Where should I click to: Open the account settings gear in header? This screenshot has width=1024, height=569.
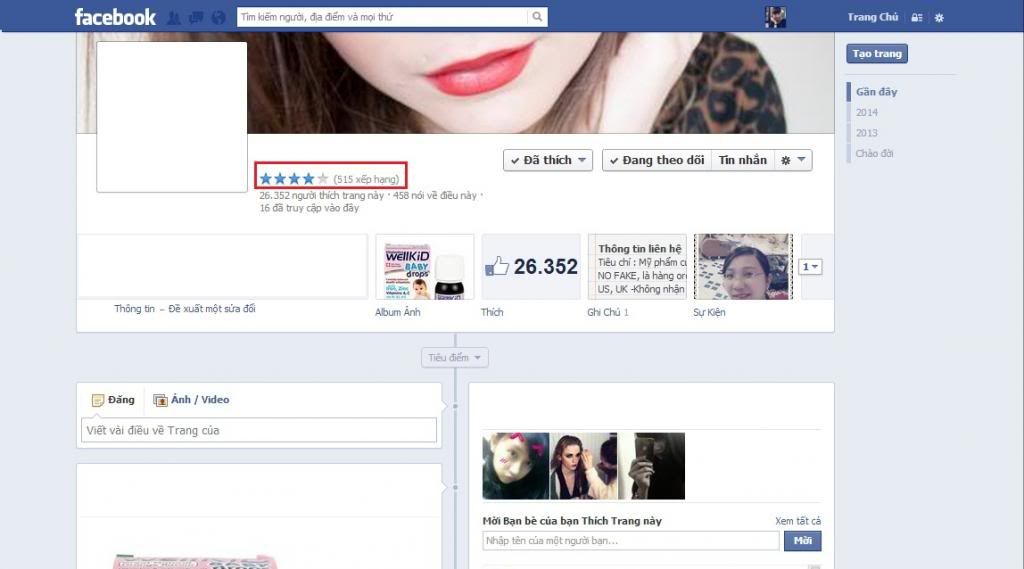click(x=938, y=18)
